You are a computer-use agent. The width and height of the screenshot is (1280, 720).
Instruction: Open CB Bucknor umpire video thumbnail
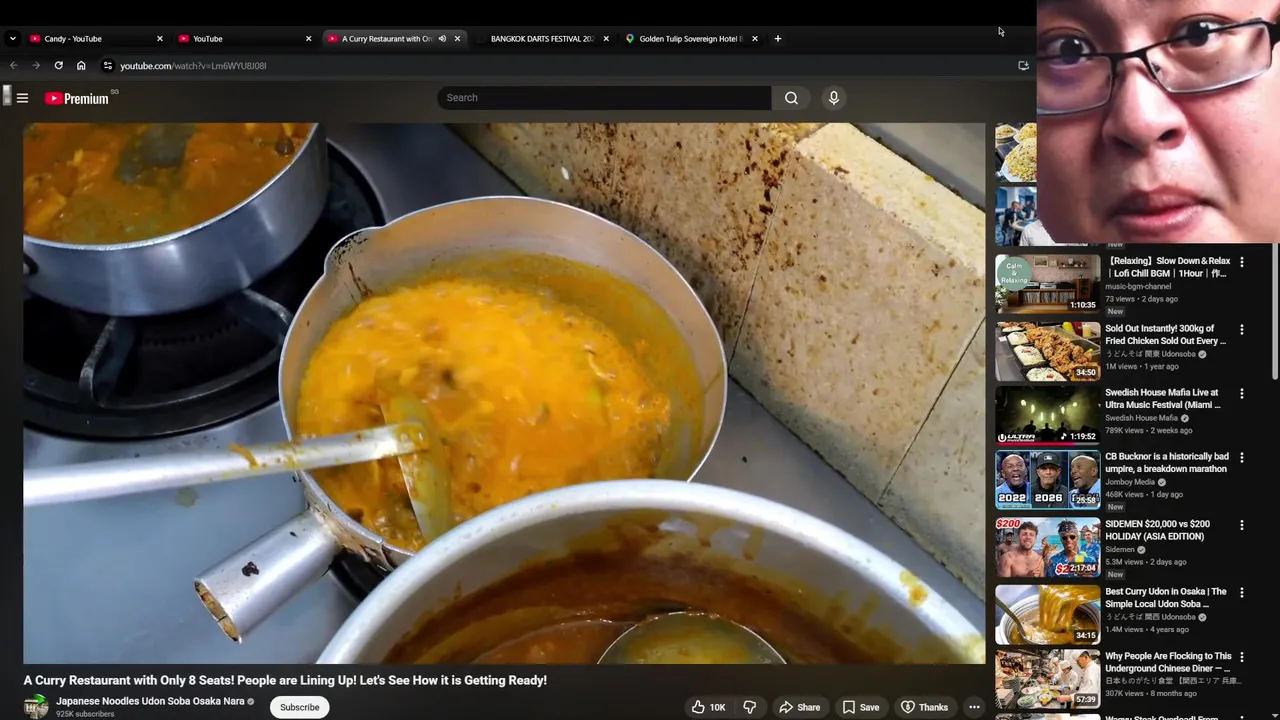point(1047,480)
